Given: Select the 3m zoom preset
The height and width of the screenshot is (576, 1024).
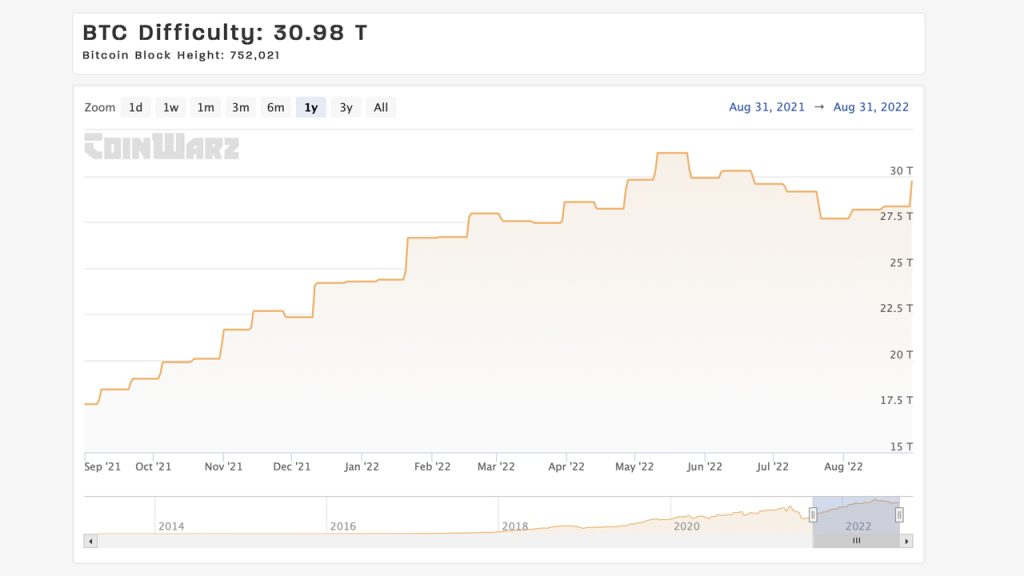Looking at the screenshot, I should [x=239, y=107].
